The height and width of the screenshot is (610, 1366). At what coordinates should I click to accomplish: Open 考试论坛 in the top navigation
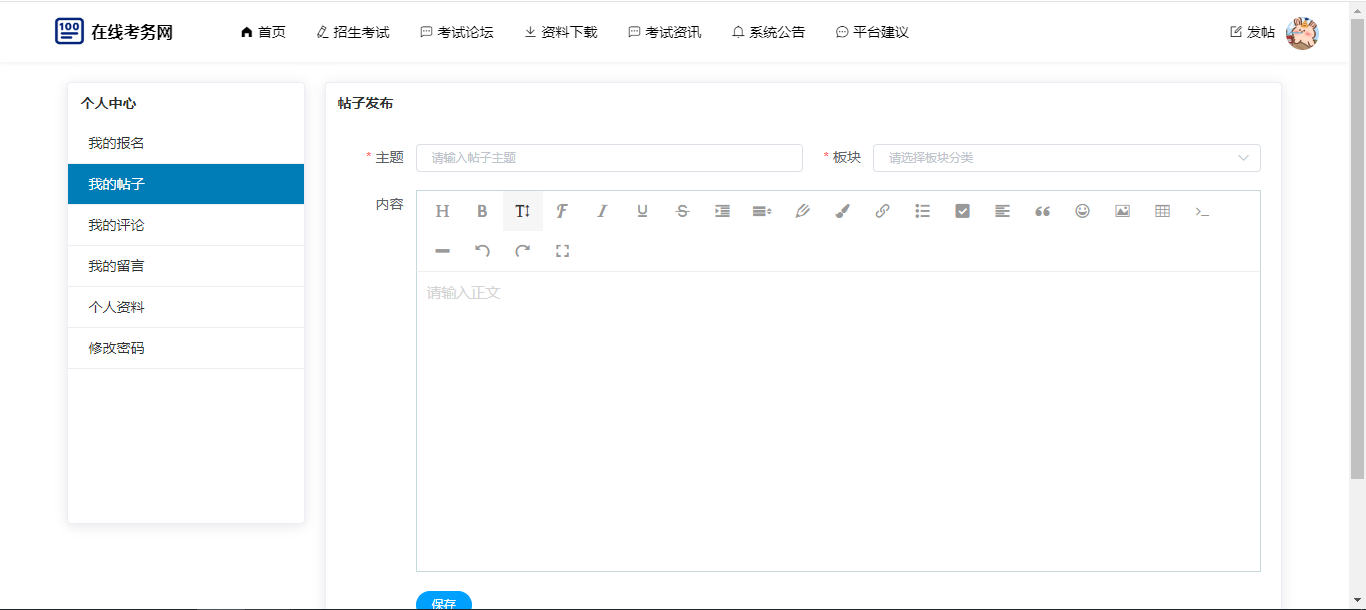457,32
